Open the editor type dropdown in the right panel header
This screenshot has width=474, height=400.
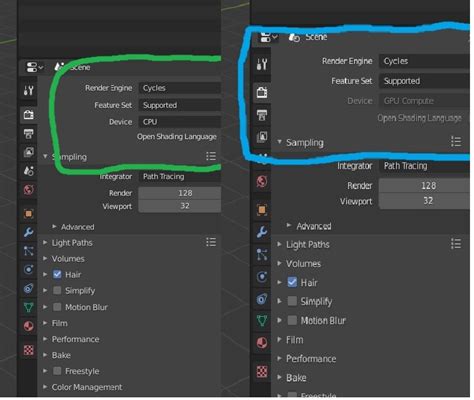[268, 37]
